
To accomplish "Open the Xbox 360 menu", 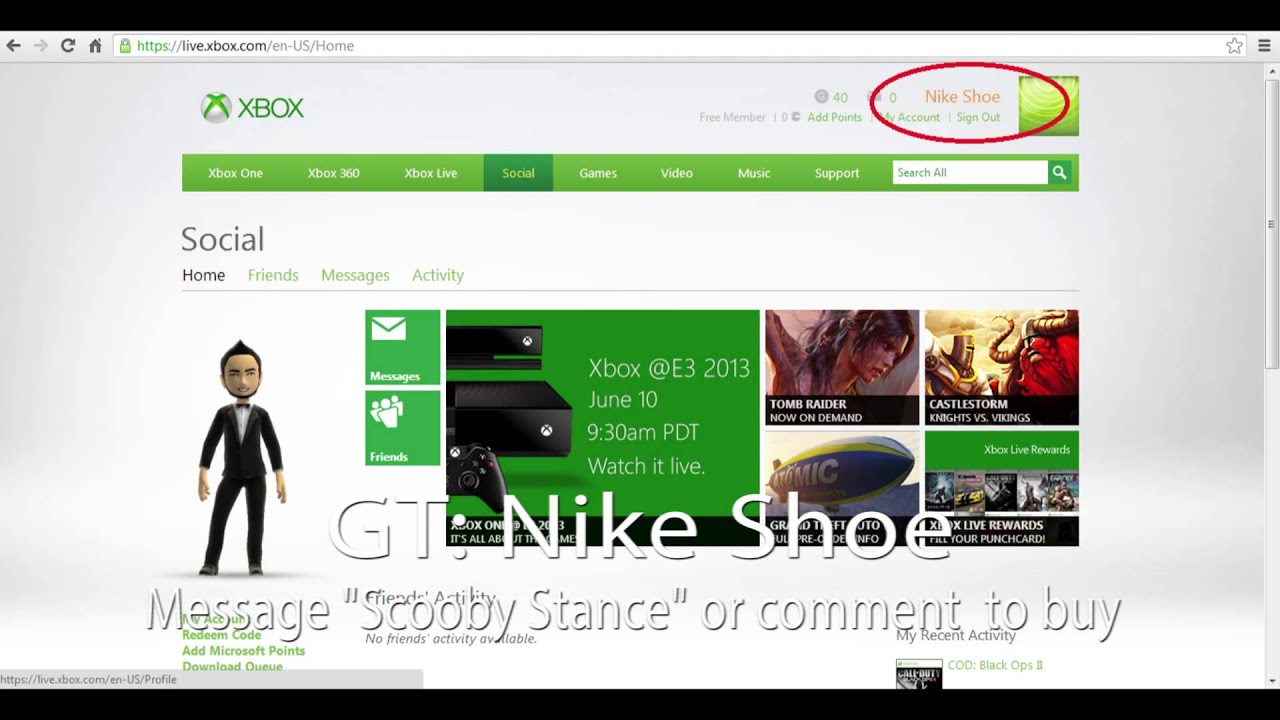I will [x=333, y=173].
